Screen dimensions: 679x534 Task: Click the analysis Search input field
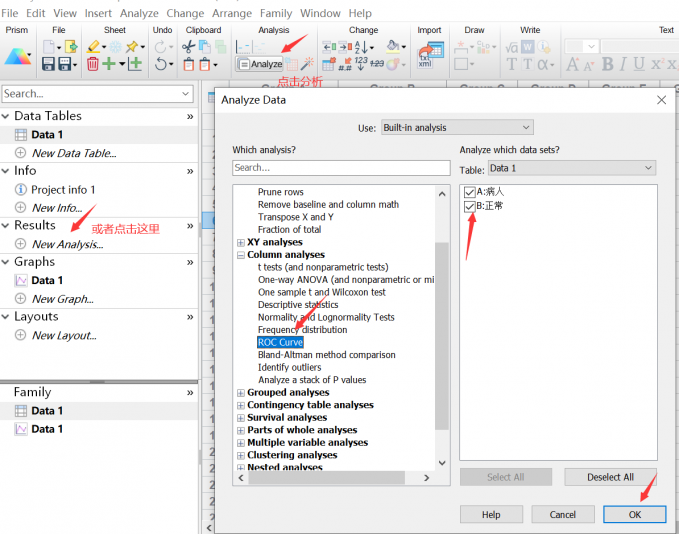(x=341, y=168)
